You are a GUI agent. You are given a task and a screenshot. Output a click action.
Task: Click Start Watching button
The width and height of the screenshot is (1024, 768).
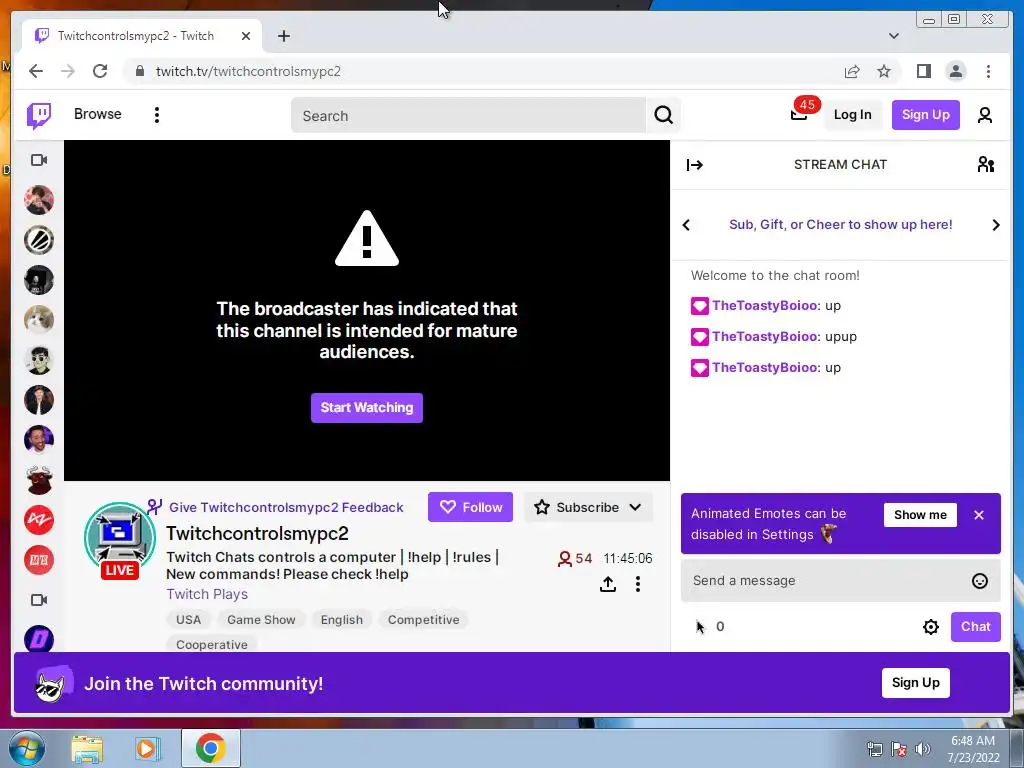(x=366, y=408)
